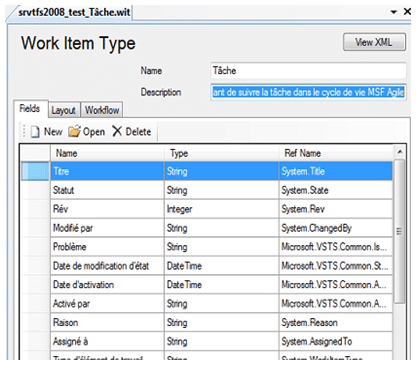Image resolution: width=416 pixels, height=366 pixels.
Task: Click String type cell of Statut row
Action: (x=222, y=190)
